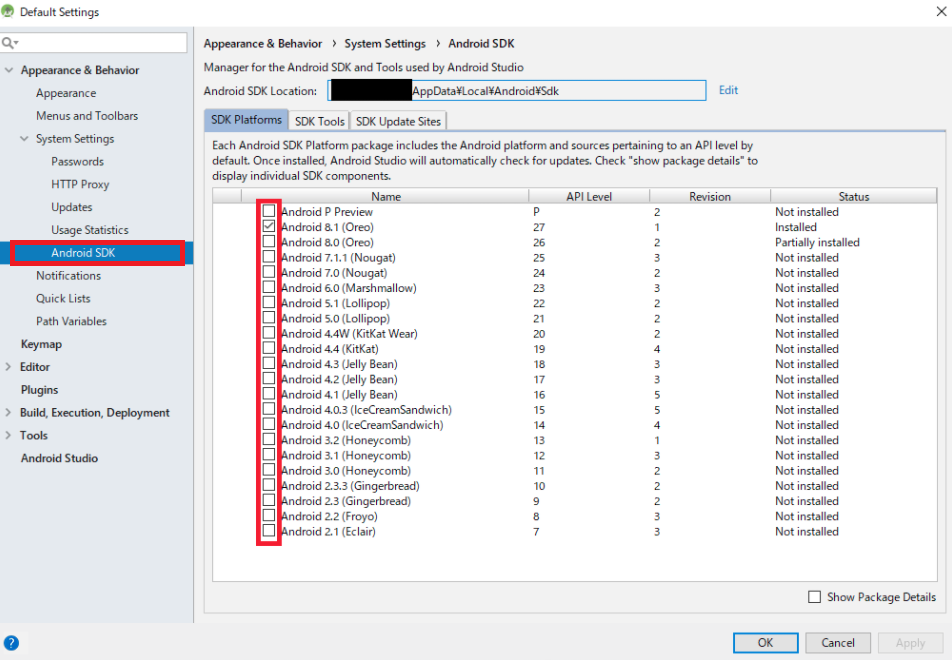This screenshot has width=952, height=660.
Task: Switch to the SDK Tools tab
Action: pos(319,121)
